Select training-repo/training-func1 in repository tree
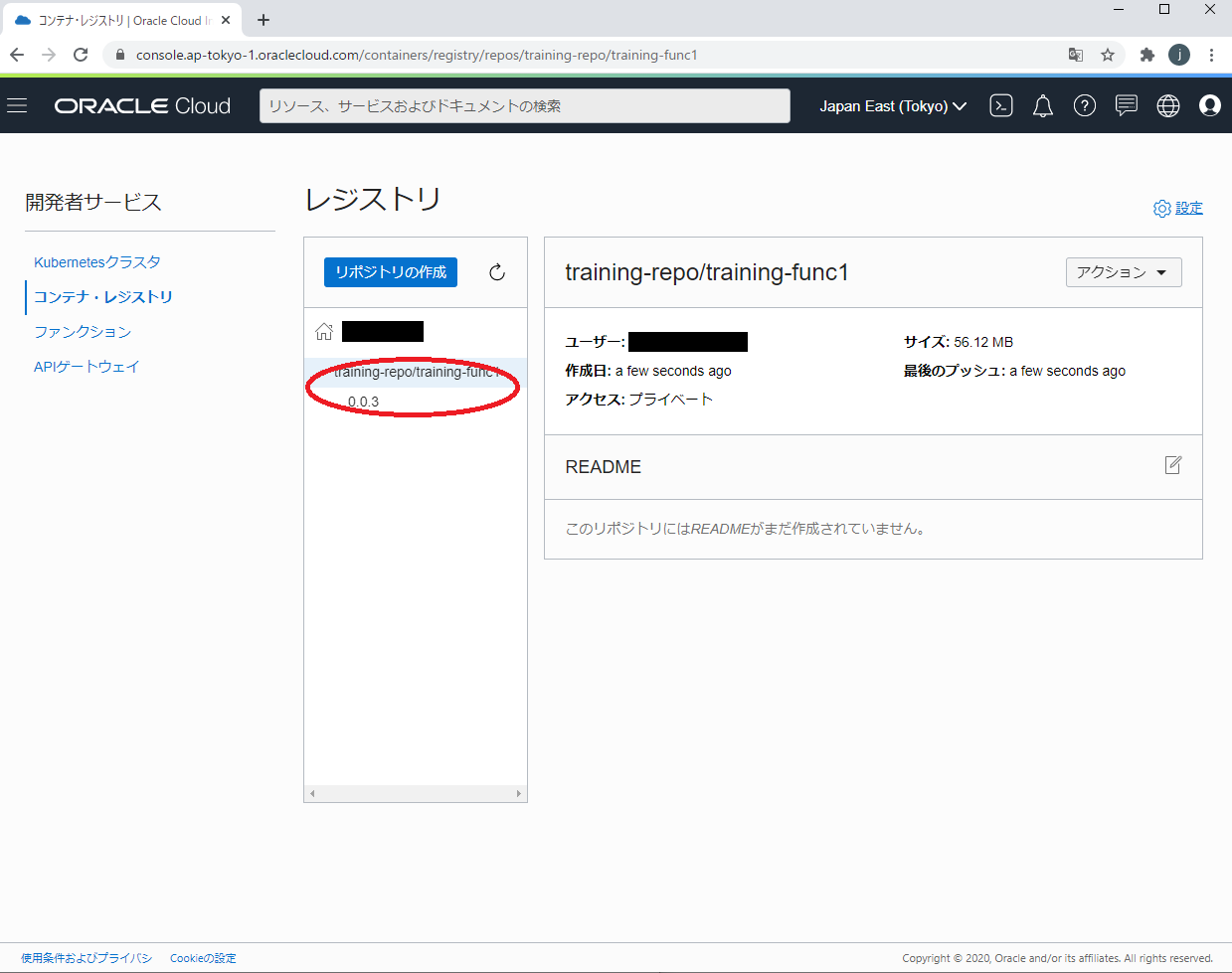This screenshot has height=973, width=1232. pos(416,372)
